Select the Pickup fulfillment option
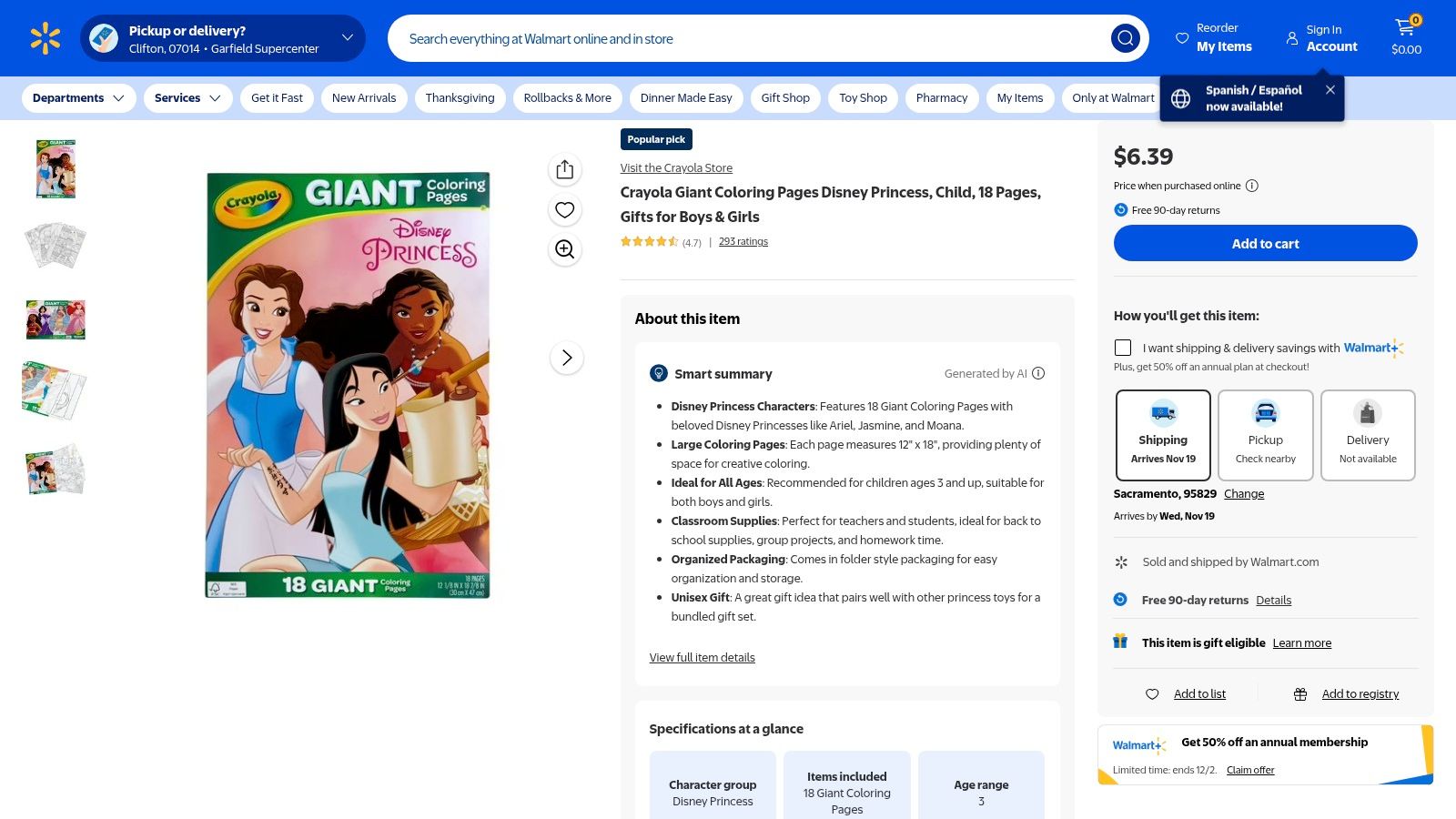The image size is (1456, 819). click(1265, 435)
